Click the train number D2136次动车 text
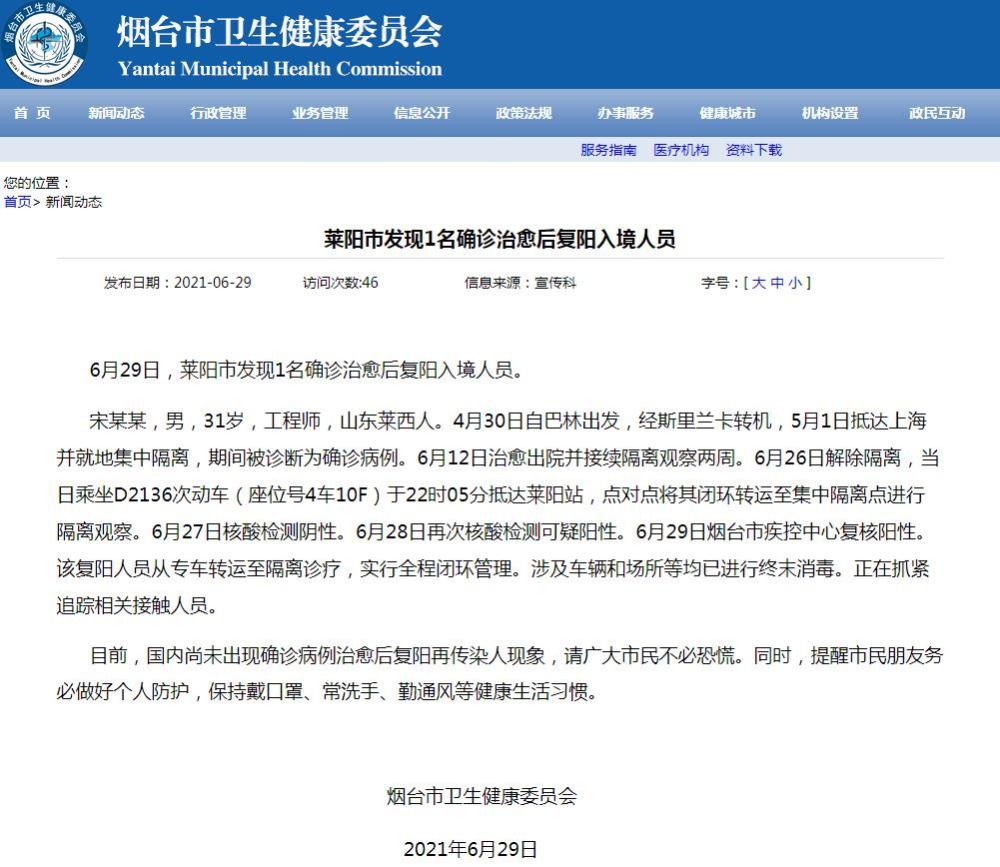This screenshot has width=1000, height=867. [171, 494]
